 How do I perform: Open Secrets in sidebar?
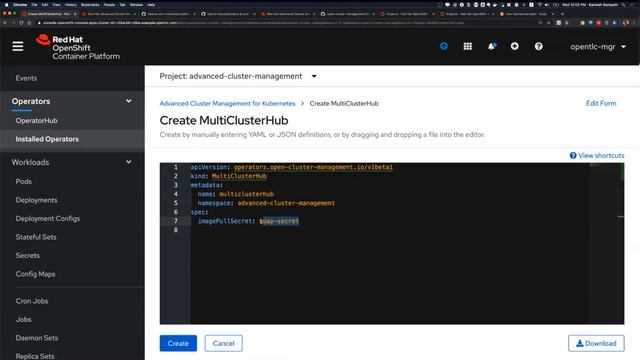(x=27, y=256)
